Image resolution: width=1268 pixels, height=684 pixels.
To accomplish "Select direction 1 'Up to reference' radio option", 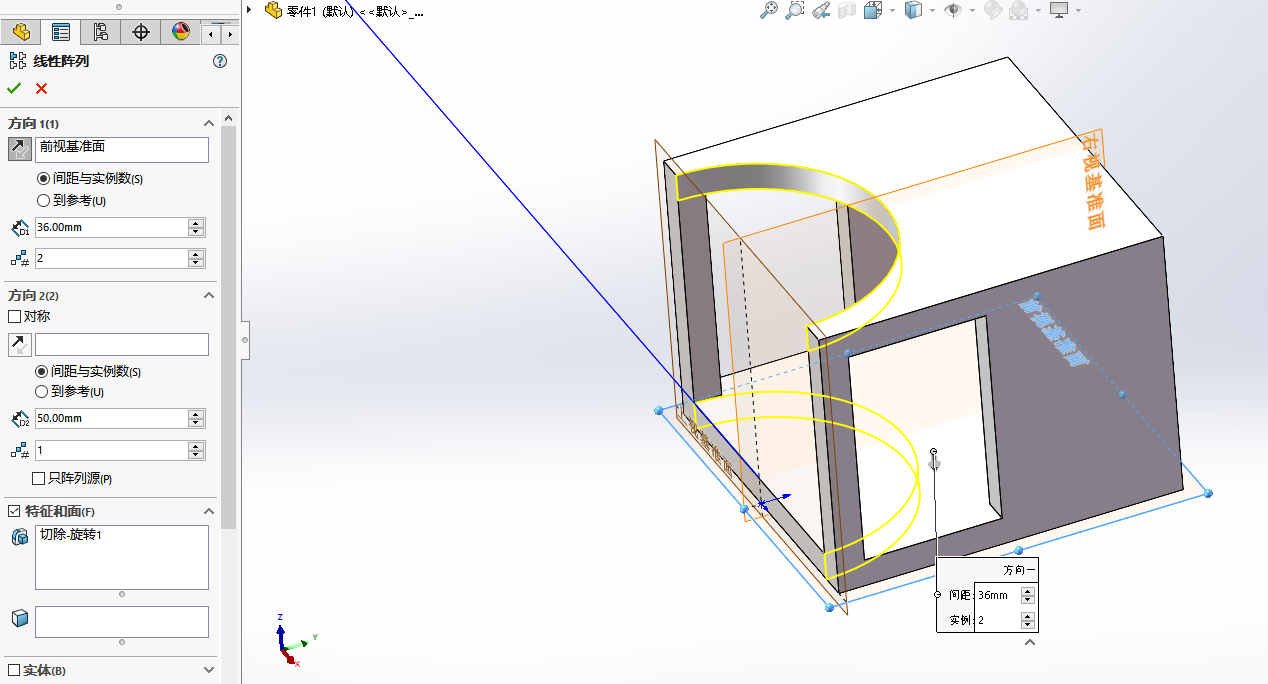I will click(x=44, y=200).
